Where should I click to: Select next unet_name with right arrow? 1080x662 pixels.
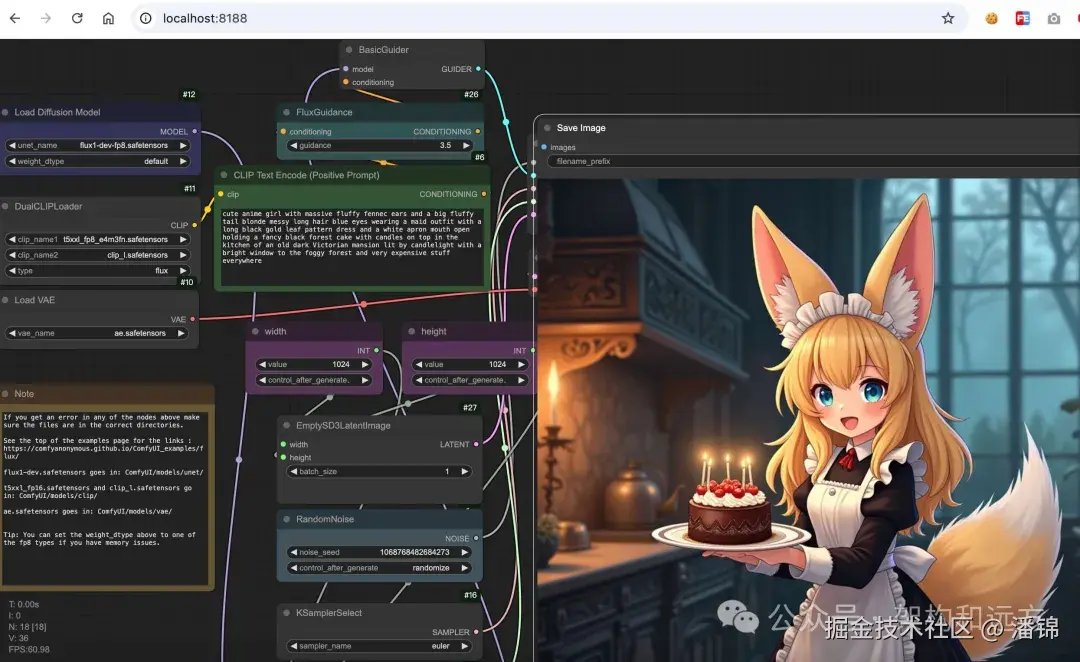183,145
